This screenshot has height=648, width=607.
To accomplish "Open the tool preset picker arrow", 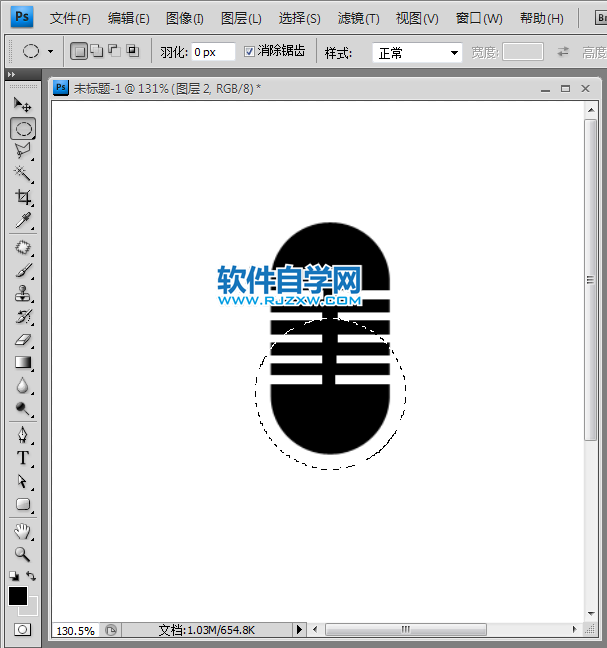I will point(50,51).
